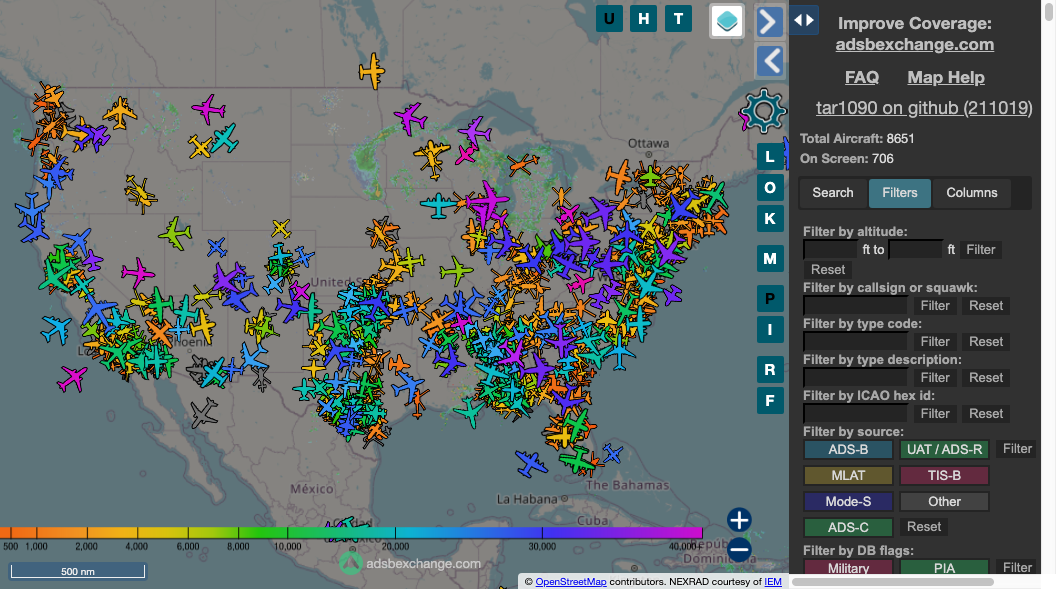Toggle the Other source filter
The image size is (1056, 589).
click(944, 501)
